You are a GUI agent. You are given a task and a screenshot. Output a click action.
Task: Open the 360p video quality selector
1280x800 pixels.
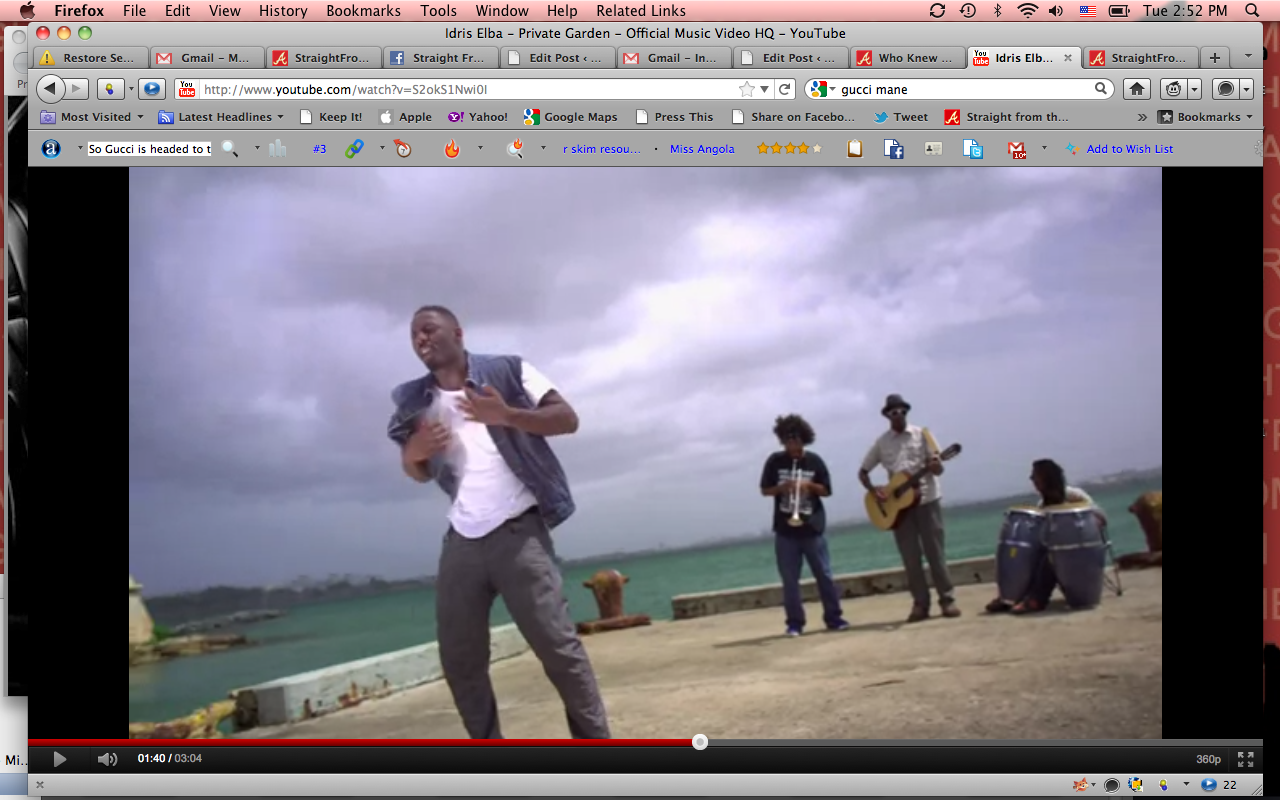(1208, 759)
